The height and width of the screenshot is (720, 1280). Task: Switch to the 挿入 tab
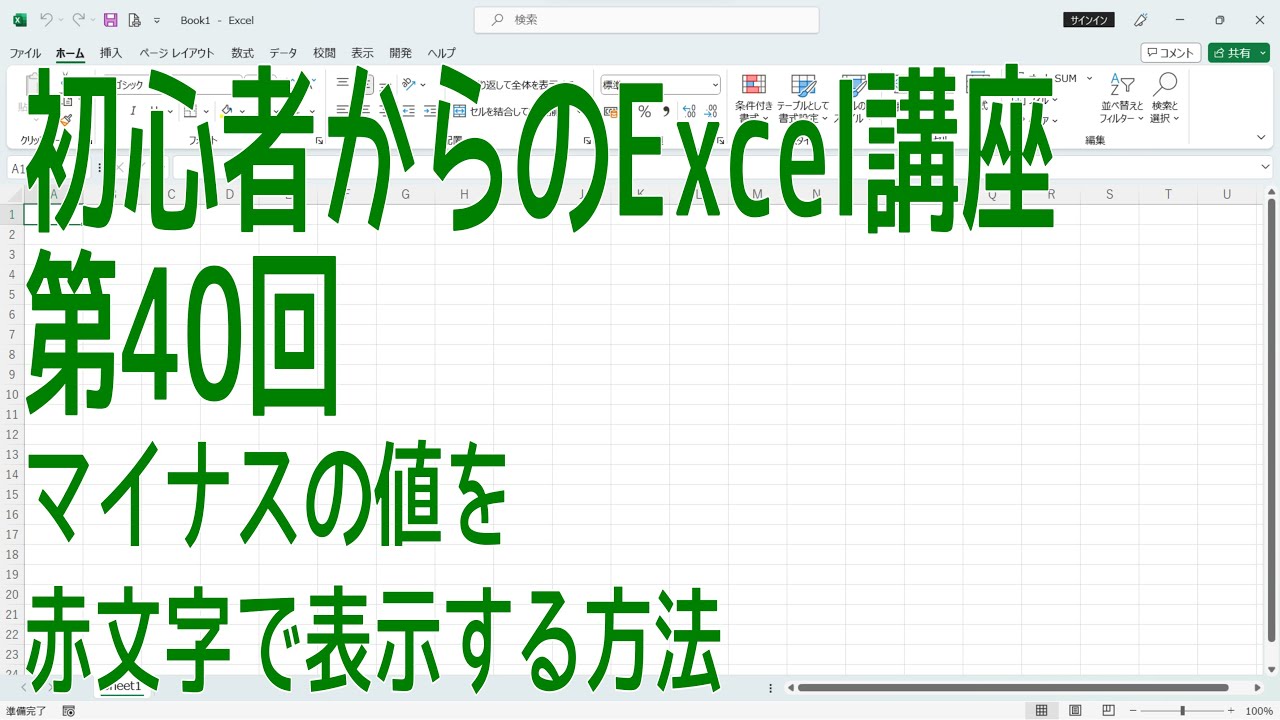[x=111, y=53]
